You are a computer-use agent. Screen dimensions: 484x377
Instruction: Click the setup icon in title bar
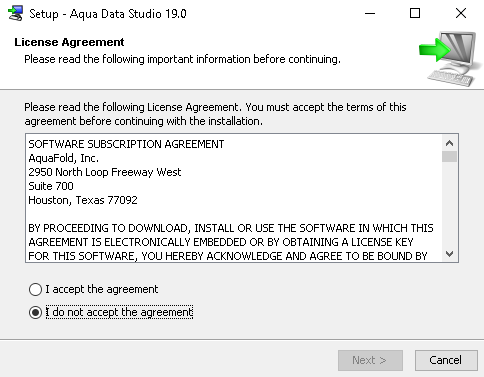(x=15, y=13)
